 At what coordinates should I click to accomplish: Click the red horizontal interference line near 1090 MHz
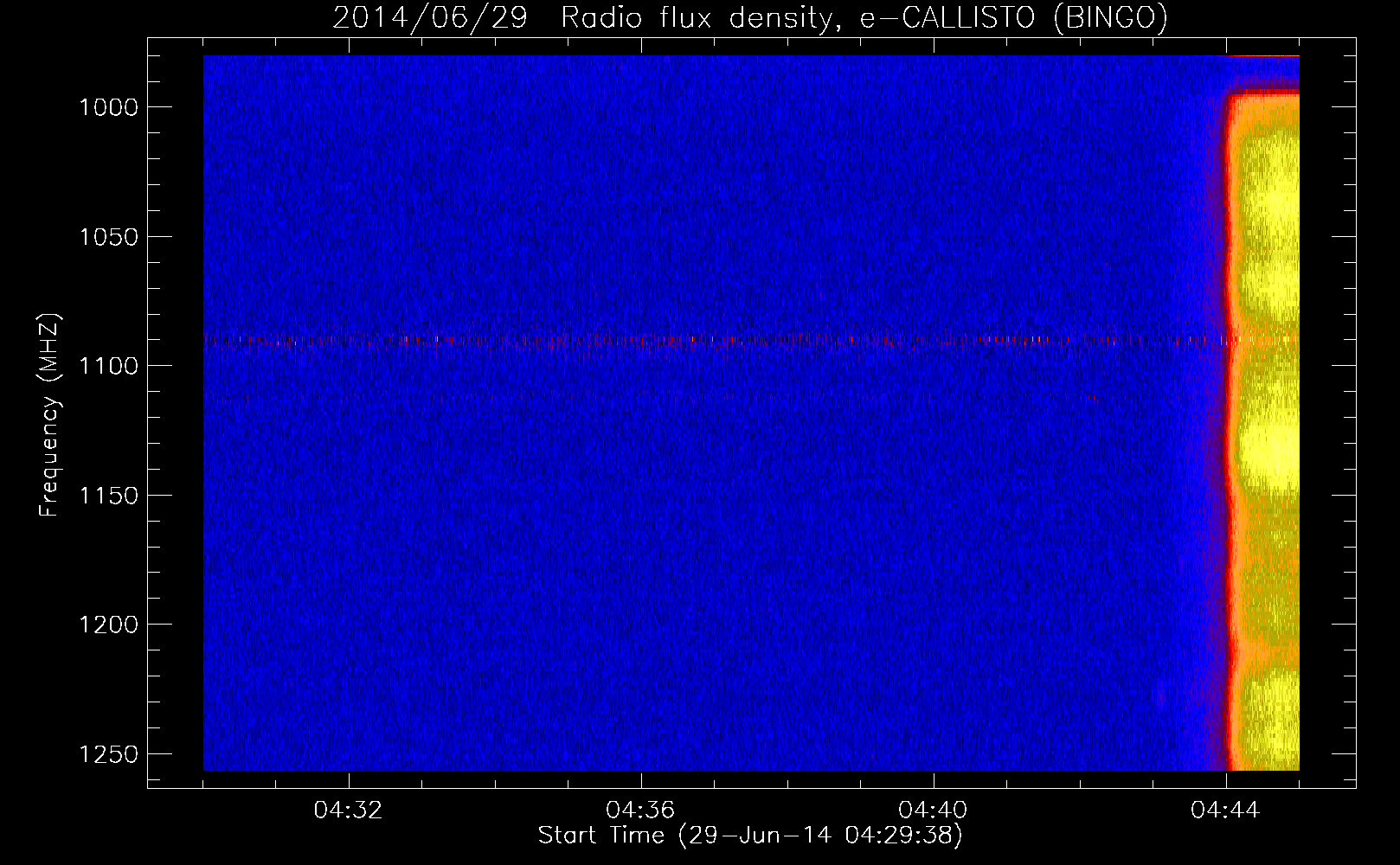click(715, 340)
